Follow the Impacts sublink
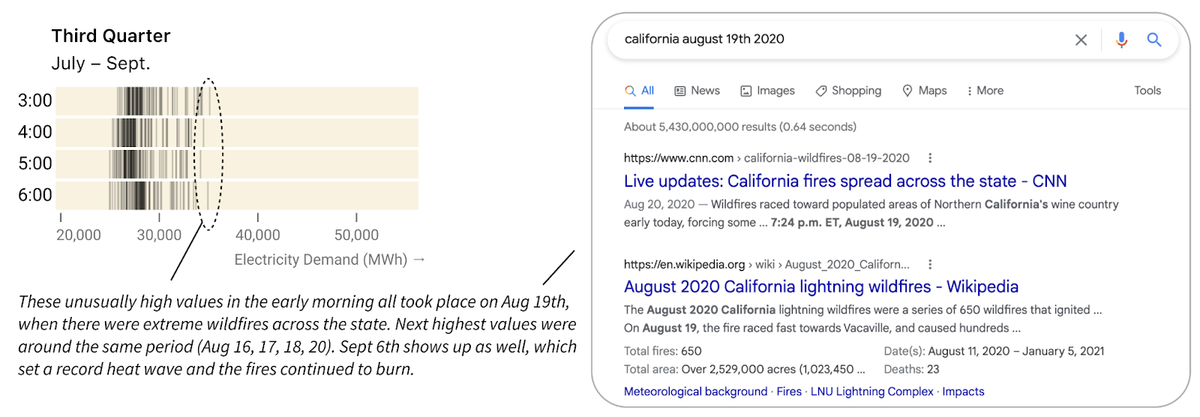This screenshot has height=417, width=1200. coord(963,391)
